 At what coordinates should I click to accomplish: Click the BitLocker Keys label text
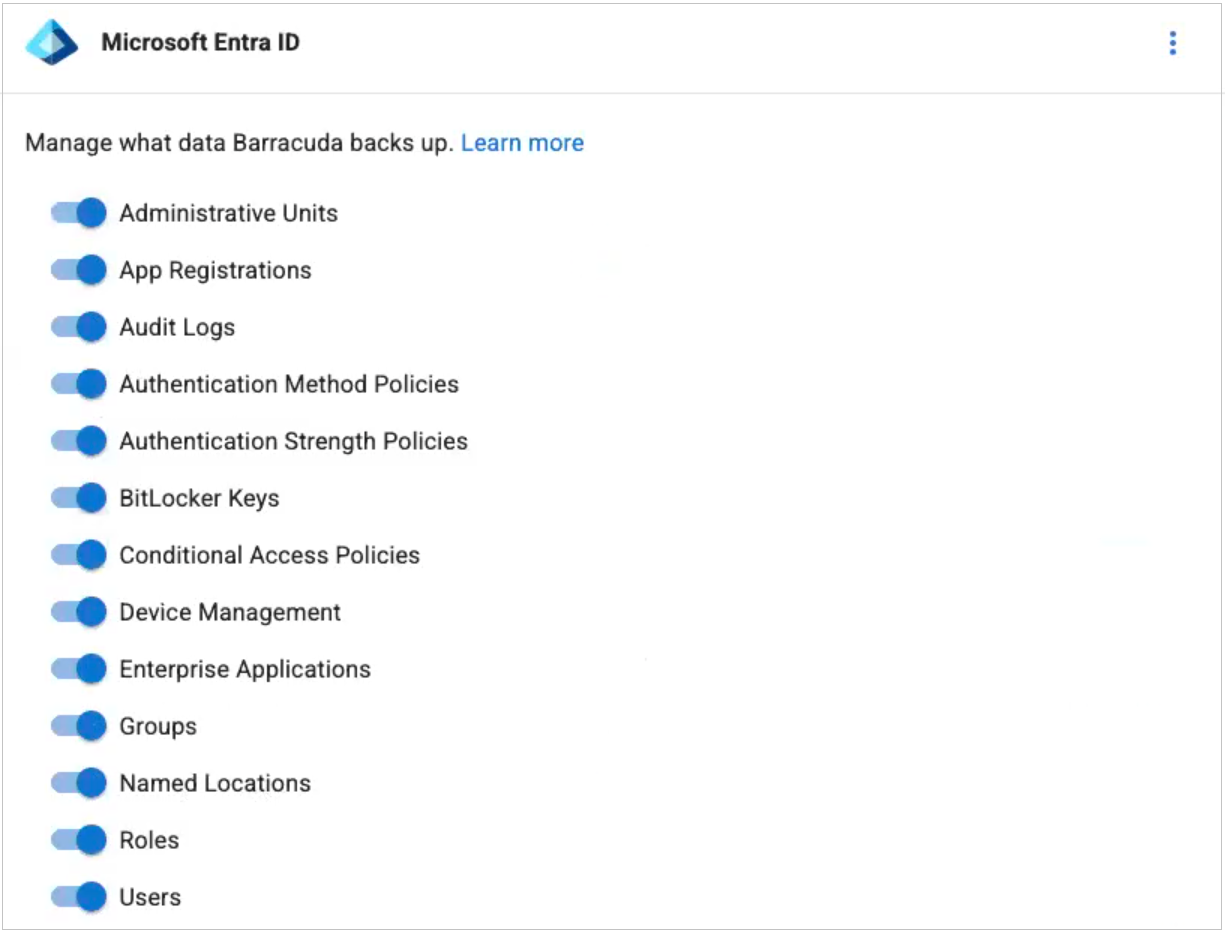pos(199,498)
